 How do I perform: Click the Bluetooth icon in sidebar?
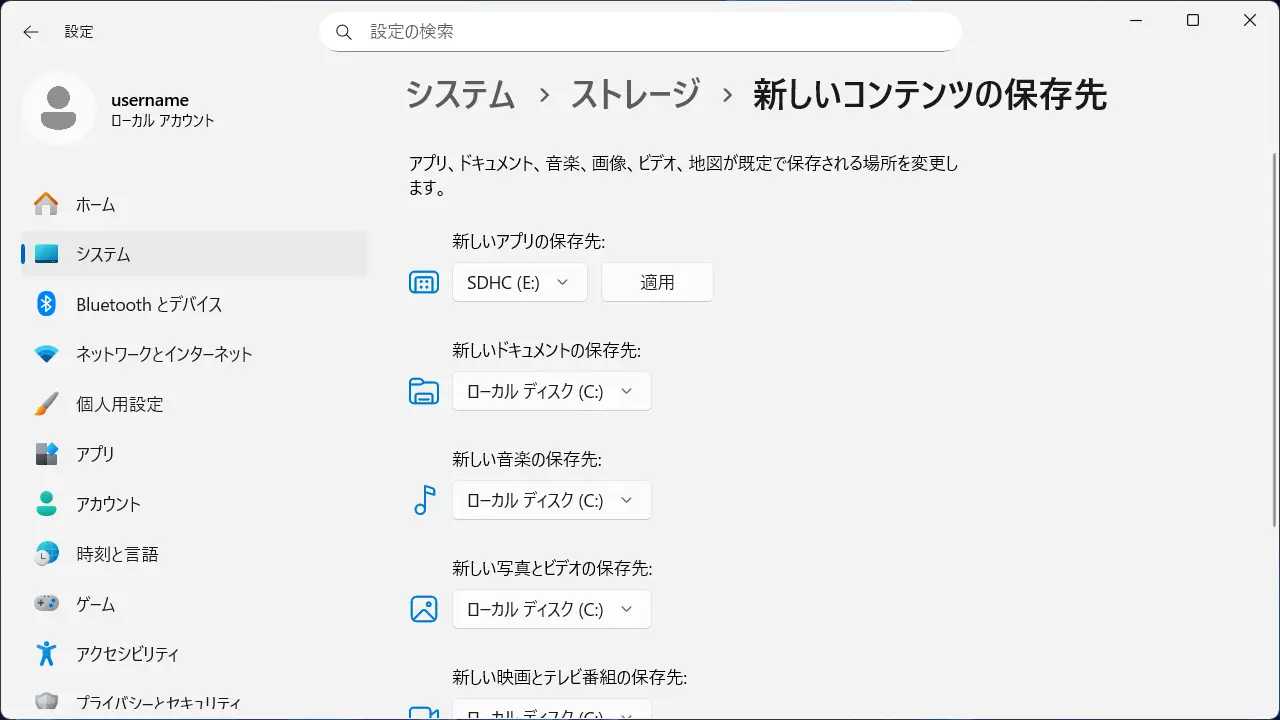46,304
